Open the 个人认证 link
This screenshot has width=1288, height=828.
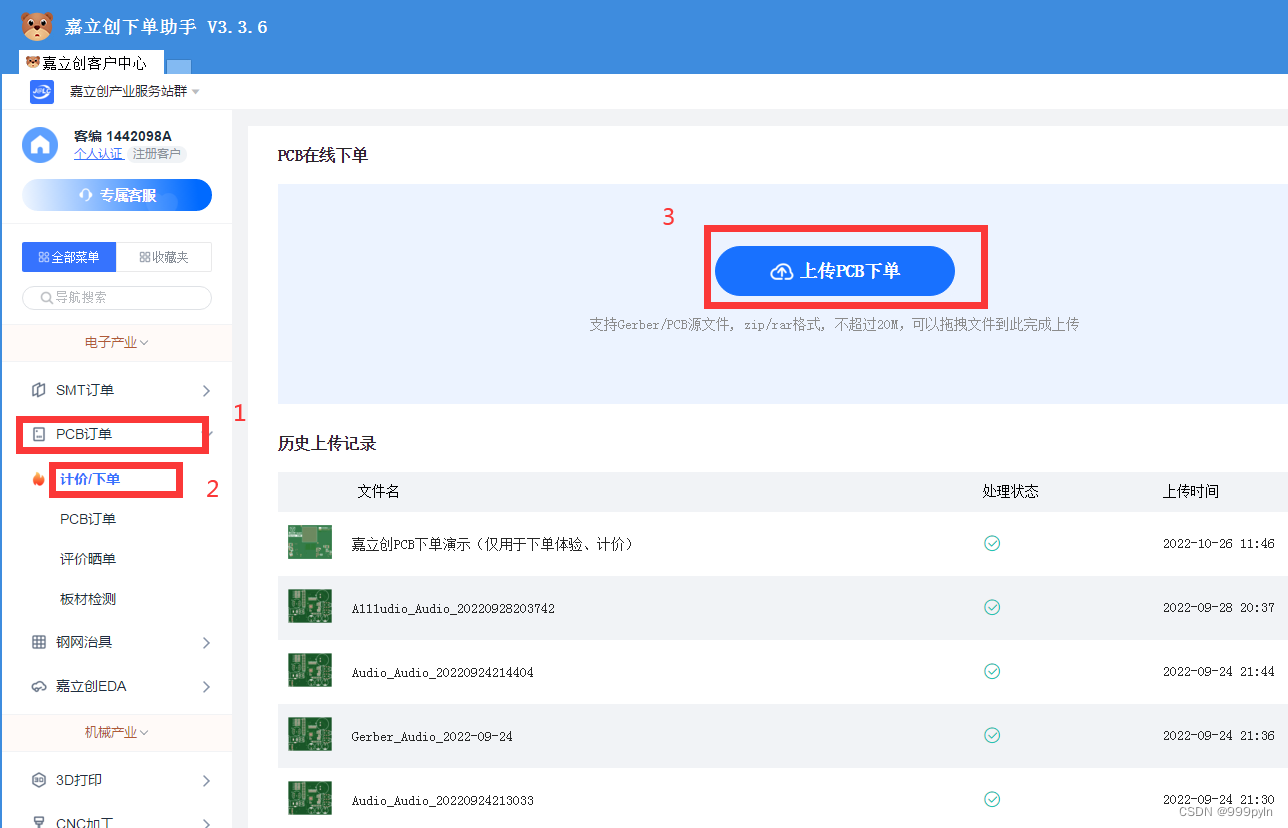coord(98,154)
